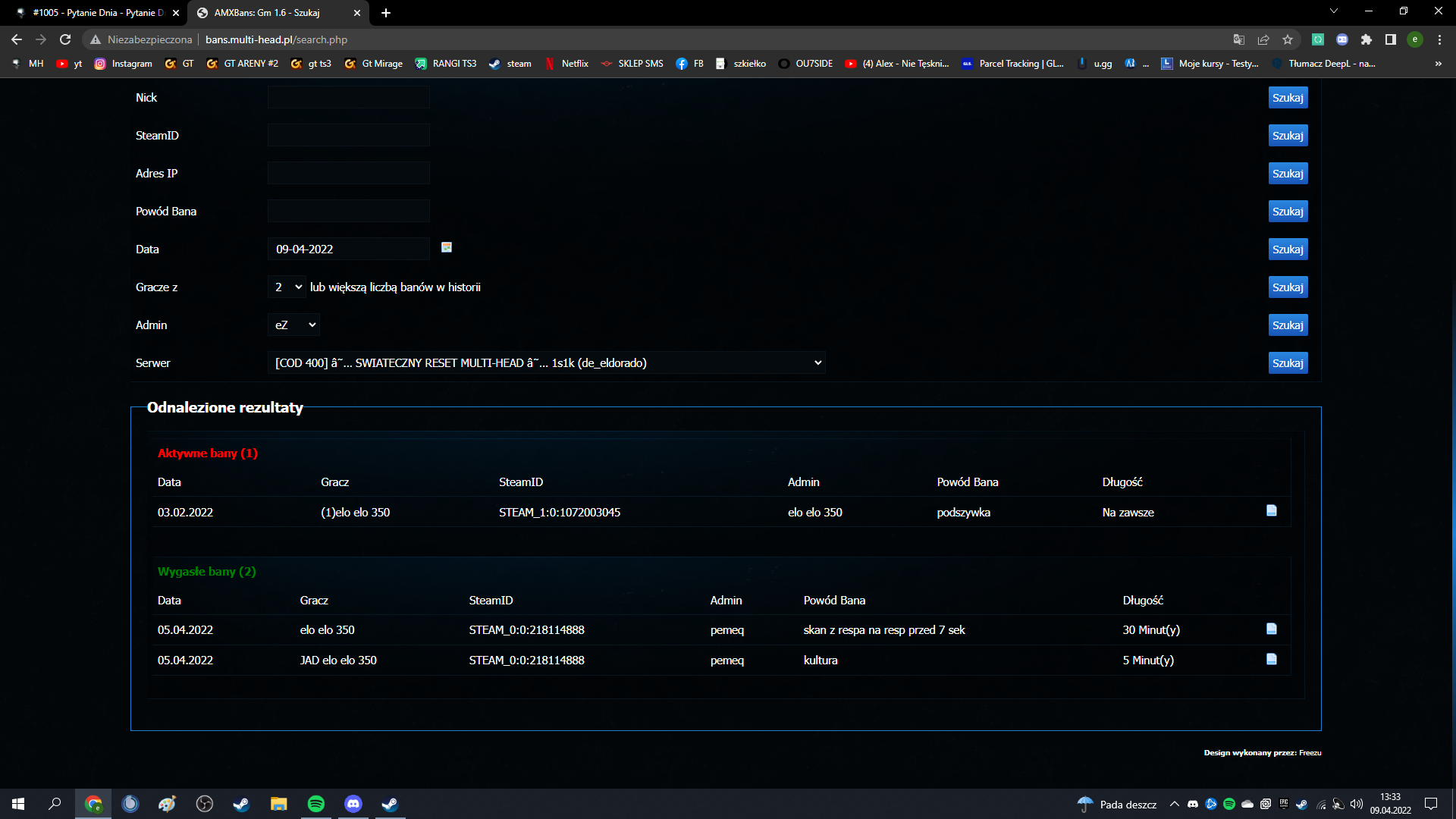Click Szukaj button next to Serwer
Image resolution: width=1456 pixels, height=819 pixels.
(x=1288, y=363)
